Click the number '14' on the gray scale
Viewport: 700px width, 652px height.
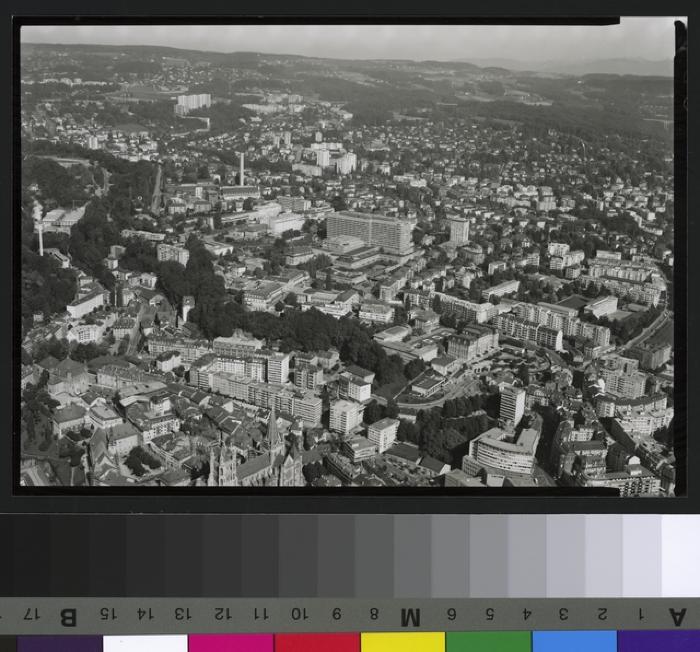coord(145,614)
